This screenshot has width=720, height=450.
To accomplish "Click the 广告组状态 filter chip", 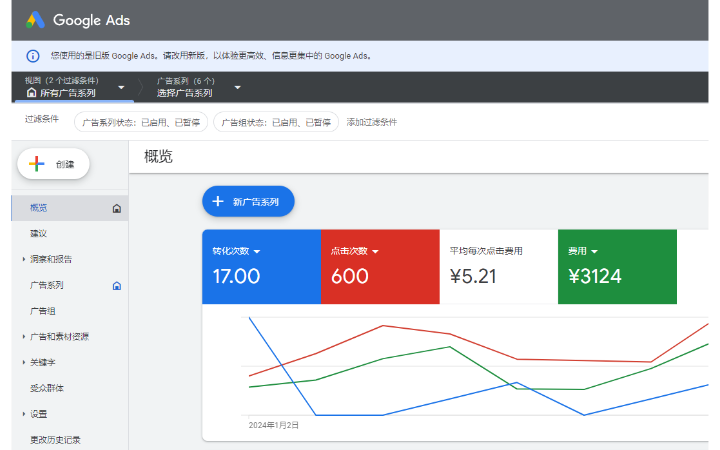I will (276, 122).
